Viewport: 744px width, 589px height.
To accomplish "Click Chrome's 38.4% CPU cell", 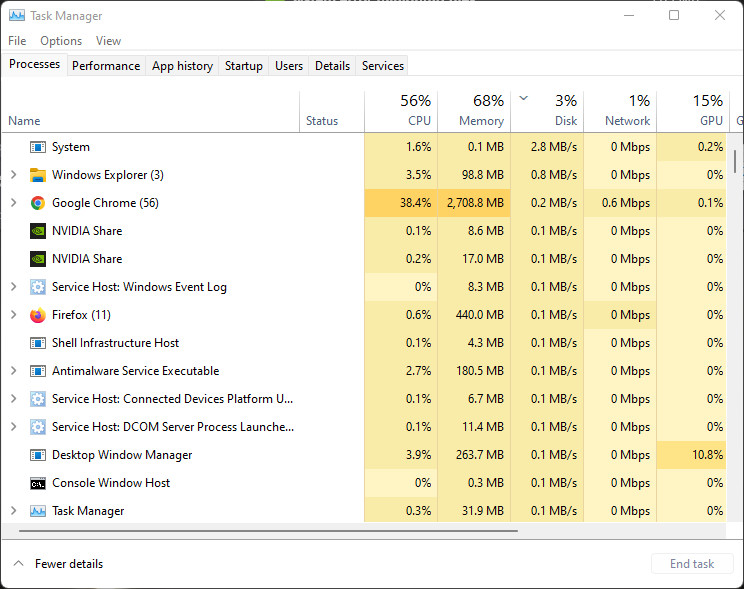I will (x=401, y=203).
